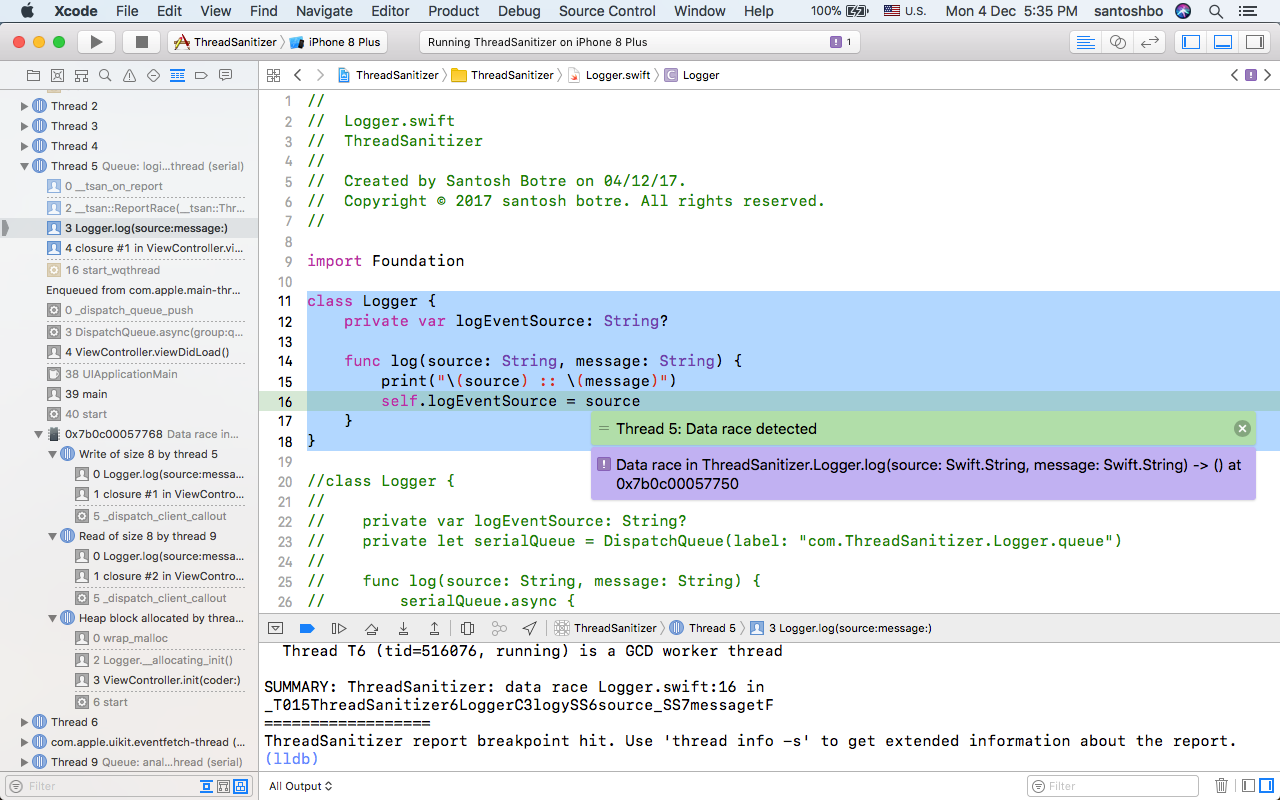1280x800 pixels.
Task: Select ThreadSanitizer scheme in toolbar
Action: coord(224,42)
